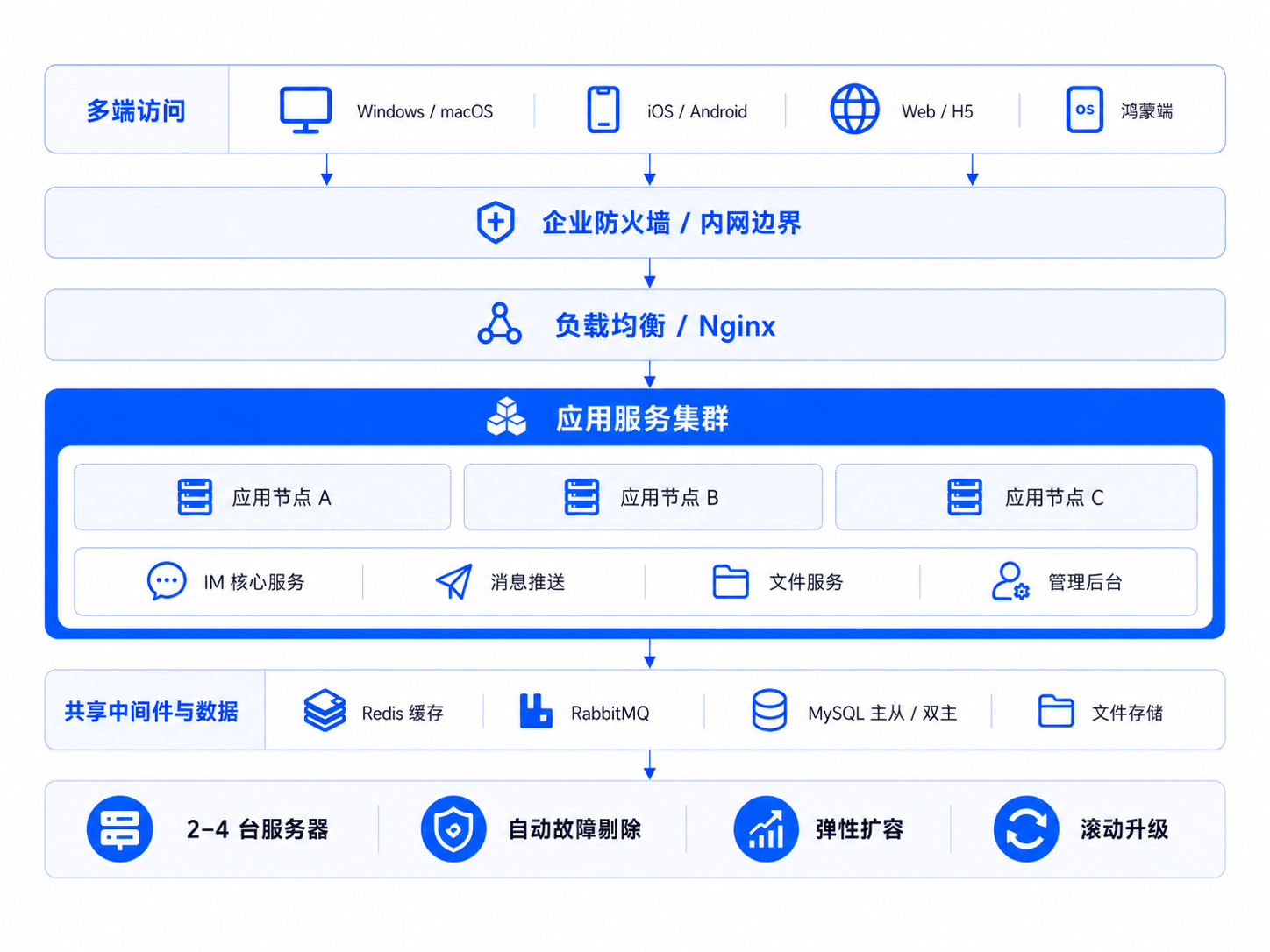This screenshot has height=952, width=1270.
Task: Click the 自动故障剔除 text
Action: coord(574,829)
